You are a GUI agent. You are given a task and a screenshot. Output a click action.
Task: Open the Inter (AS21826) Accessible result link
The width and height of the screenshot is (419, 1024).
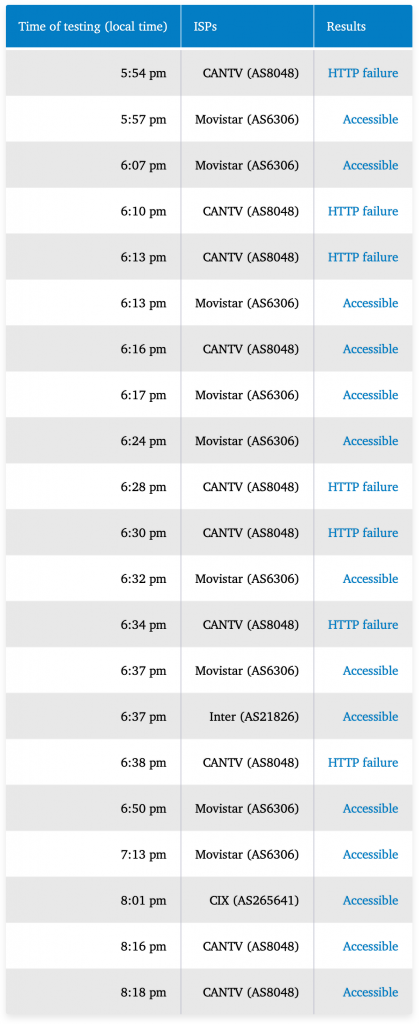coord(370,716)
